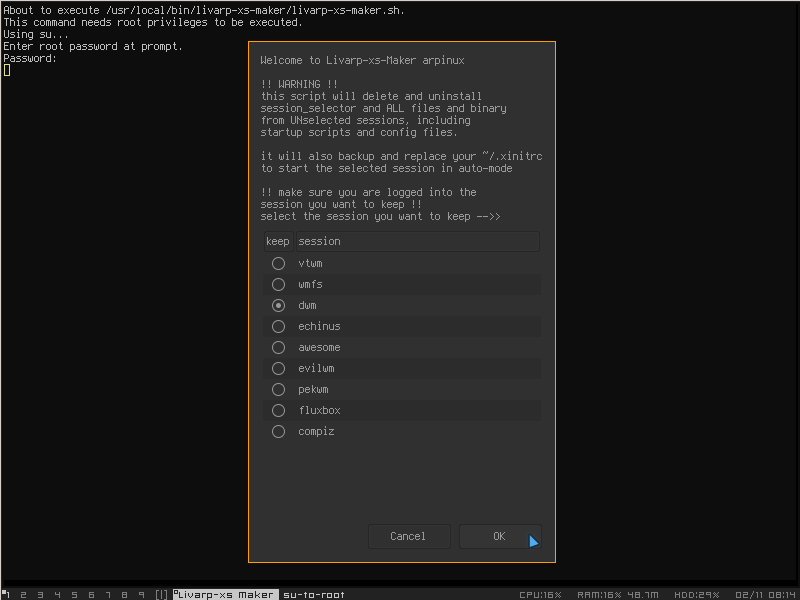The image size is (800, 600).
Task: Click the 'fluxbox' session name
Action: click(319, 410)
